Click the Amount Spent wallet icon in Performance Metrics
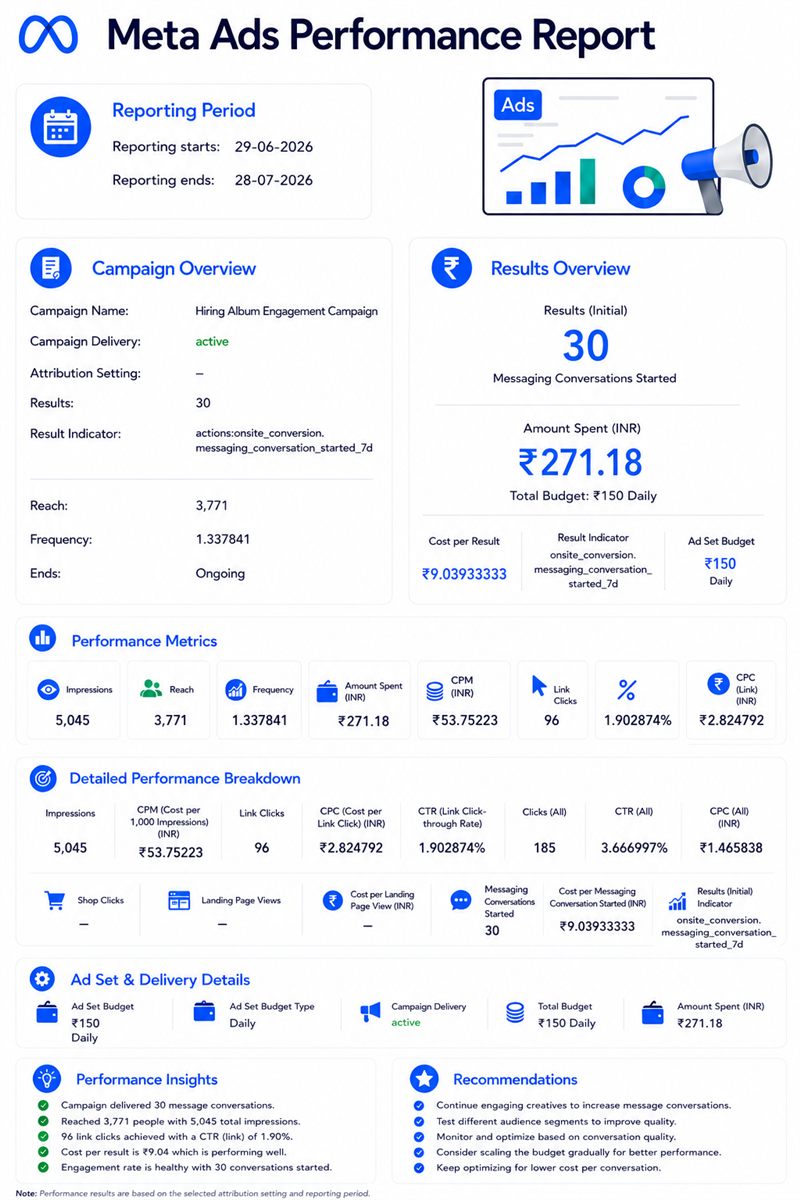 (327, 691)
